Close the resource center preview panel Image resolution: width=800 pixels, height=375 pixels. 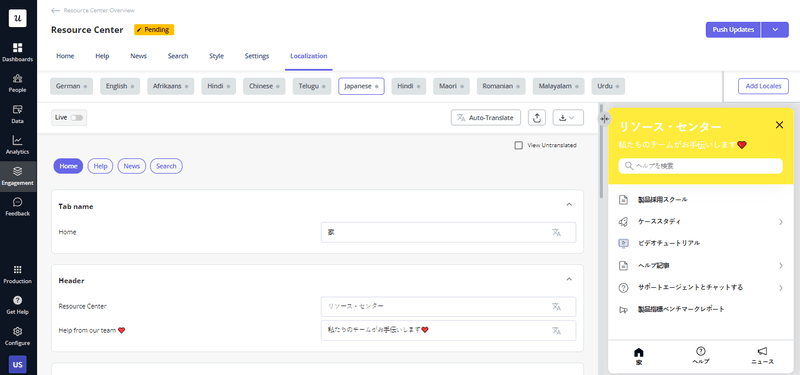tap(779, 125)
